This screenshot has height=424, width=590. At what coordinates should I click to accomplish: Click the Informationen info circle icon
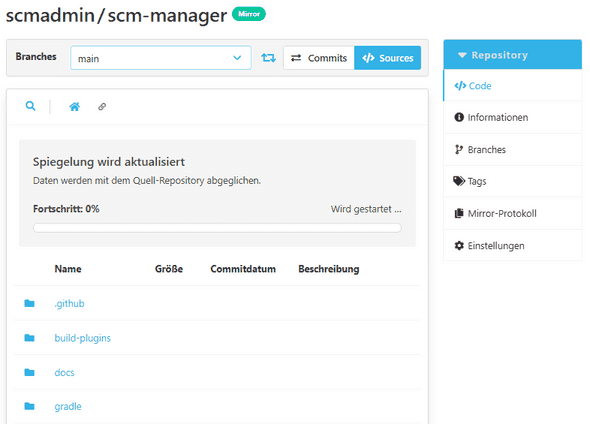(x=459, y=117)
